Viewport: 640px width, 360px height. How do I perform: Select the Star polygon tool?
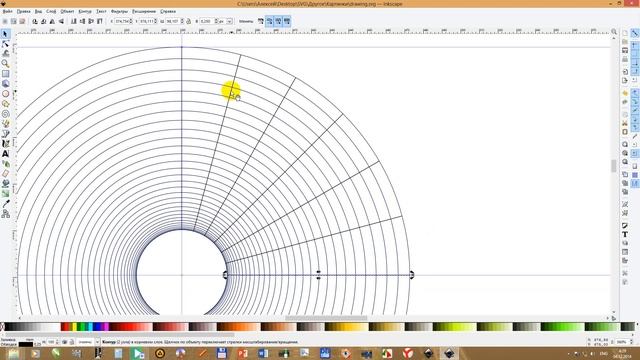(5, 104)
